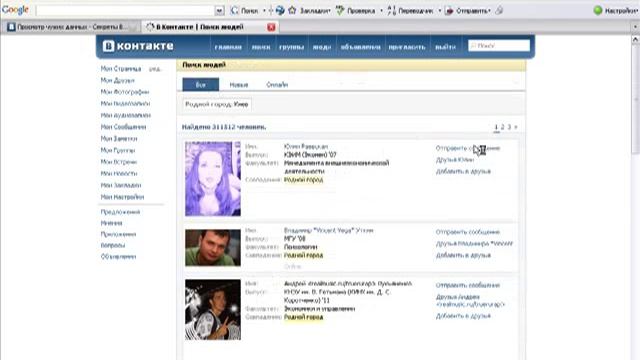
Task: Click the pen icon right of Отправить
Action: pyautogui.click(x=499, y=11)
